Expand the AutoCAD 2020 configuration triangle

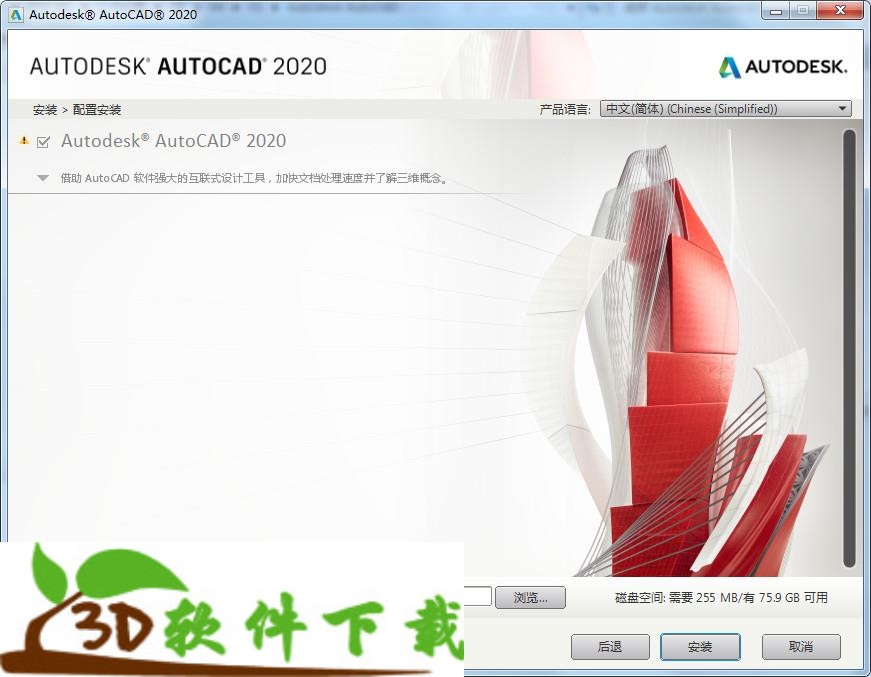pos(43,178)
